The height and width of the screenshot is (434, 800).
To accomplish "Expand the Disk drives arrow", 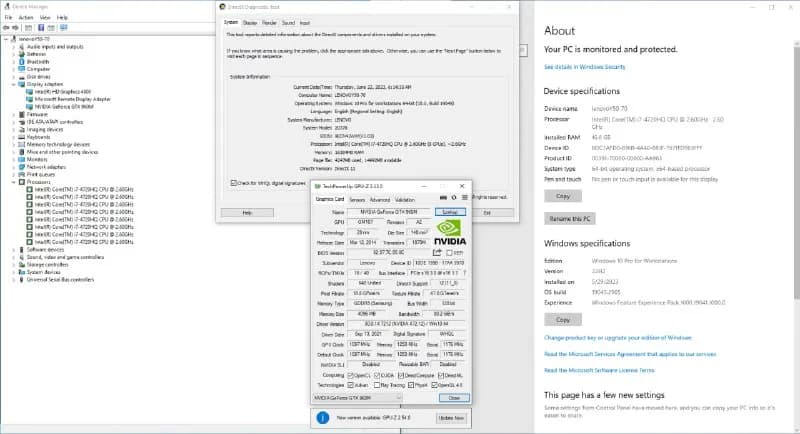I will click(14, 77).
